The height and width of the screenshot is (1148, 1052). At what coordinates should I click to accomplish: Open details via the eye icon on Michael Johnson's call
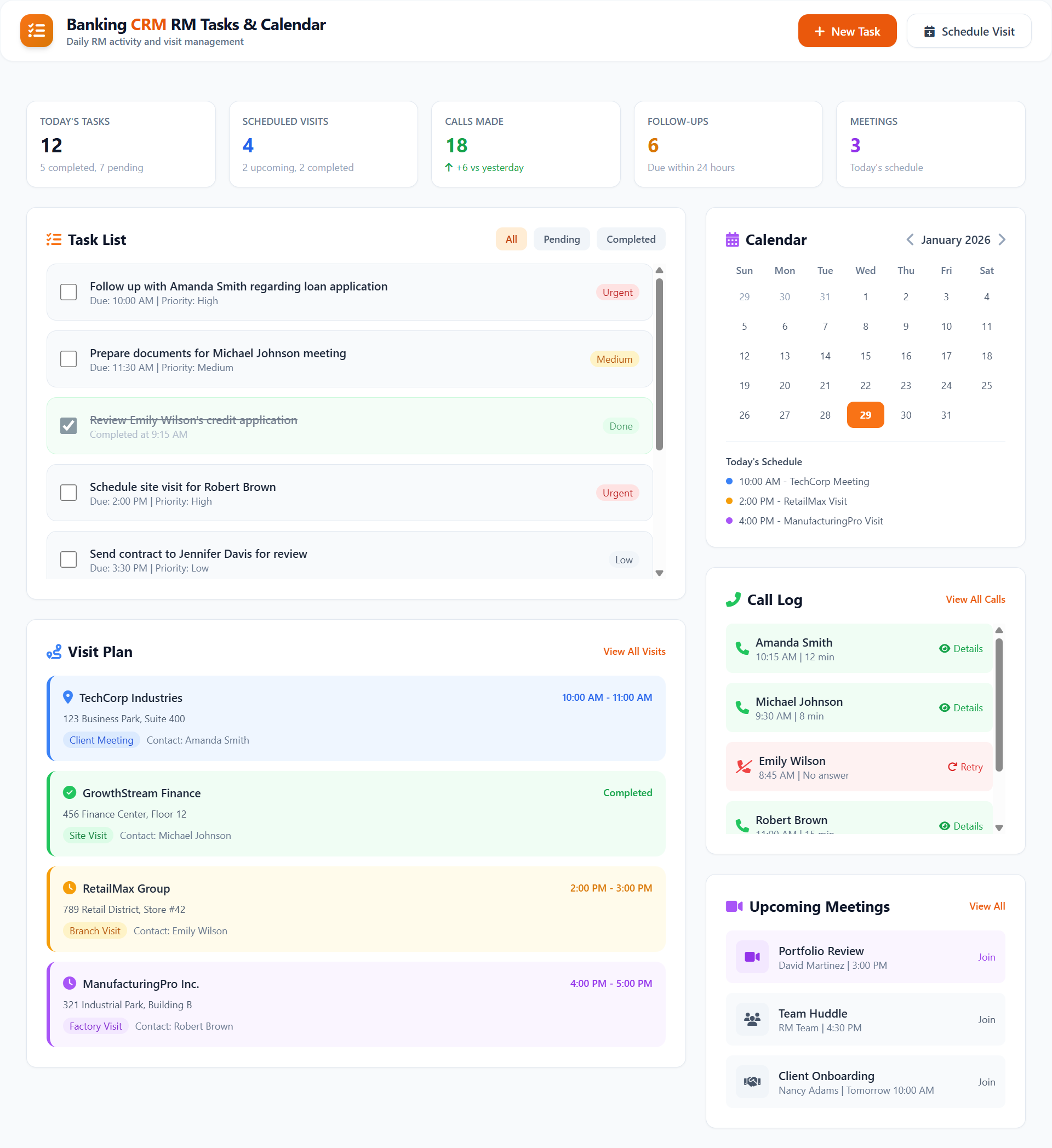[945, 708]
